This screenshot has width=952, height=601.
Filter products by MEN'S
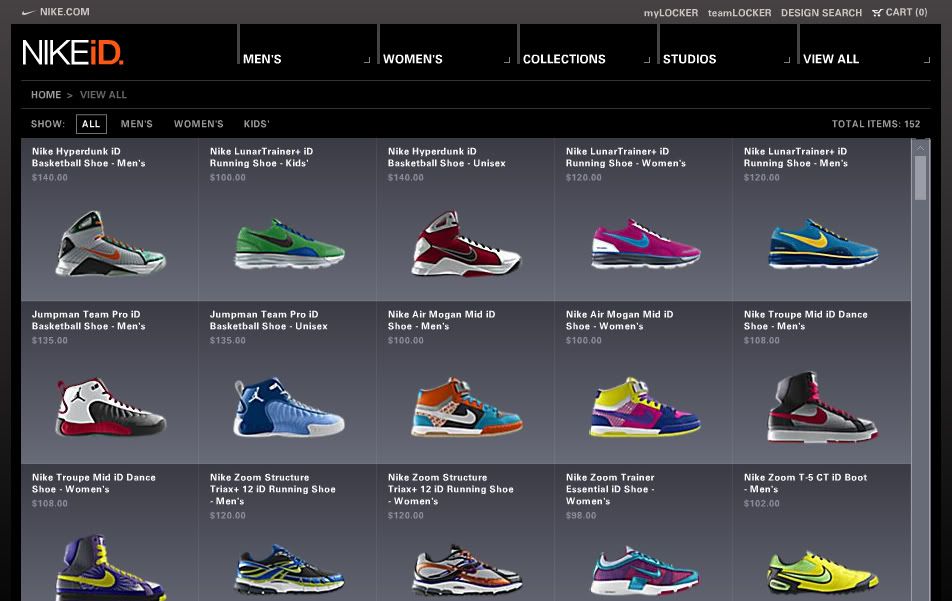(137, 124)
